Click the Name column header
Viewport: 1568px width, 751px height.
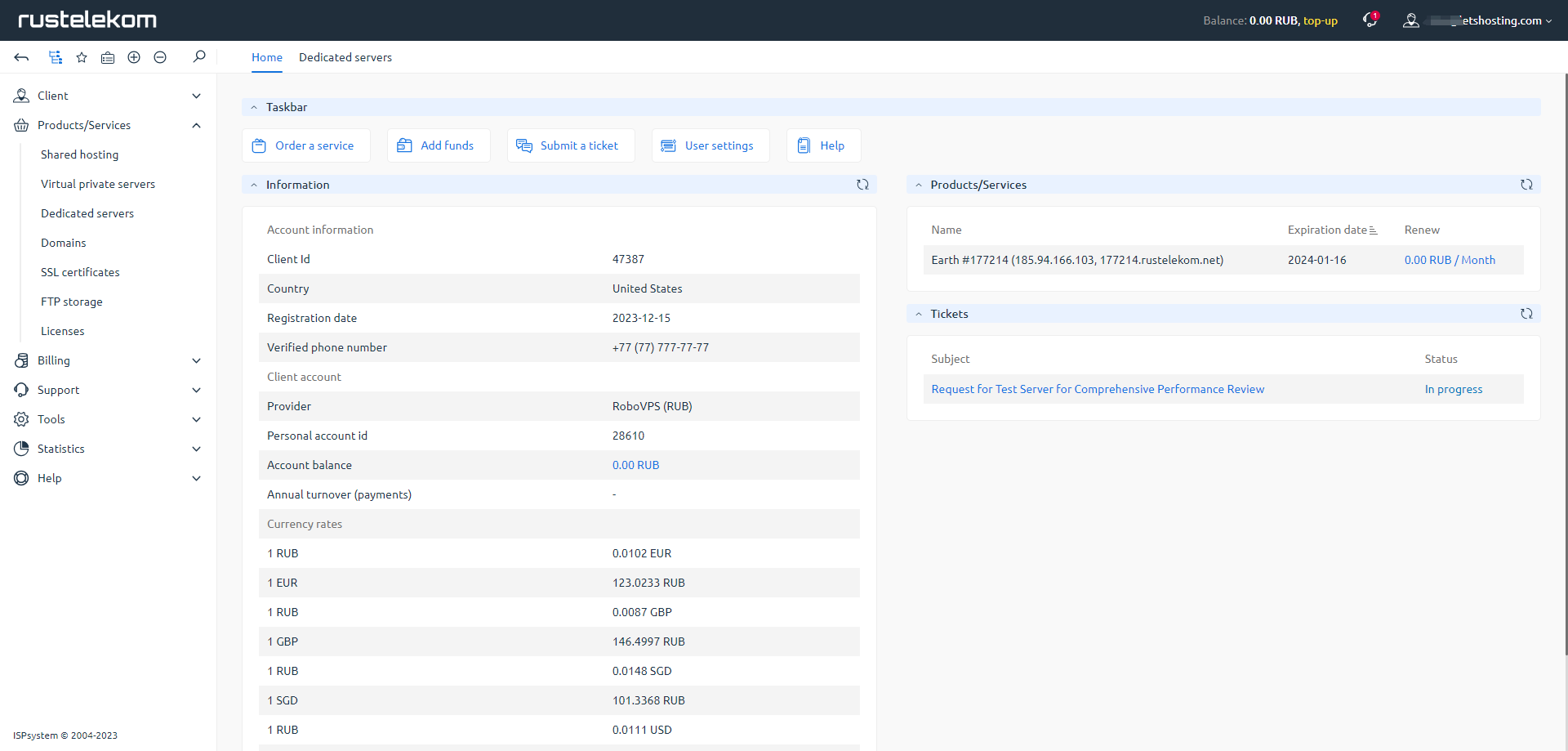pyautogui.click(x=947, y=230)
